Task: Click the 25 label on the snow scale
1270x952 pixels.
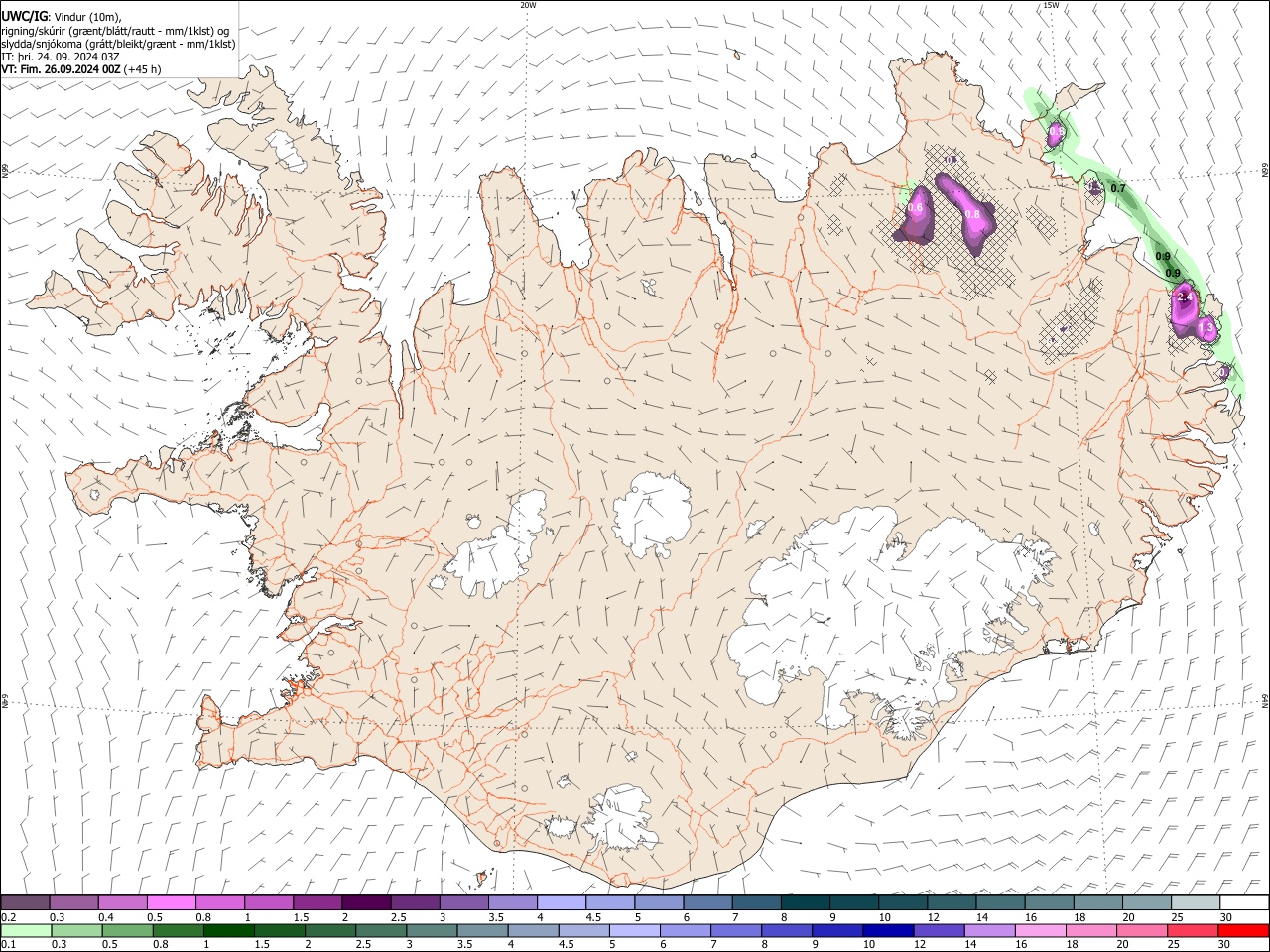Action: (x=1177, y=917)
